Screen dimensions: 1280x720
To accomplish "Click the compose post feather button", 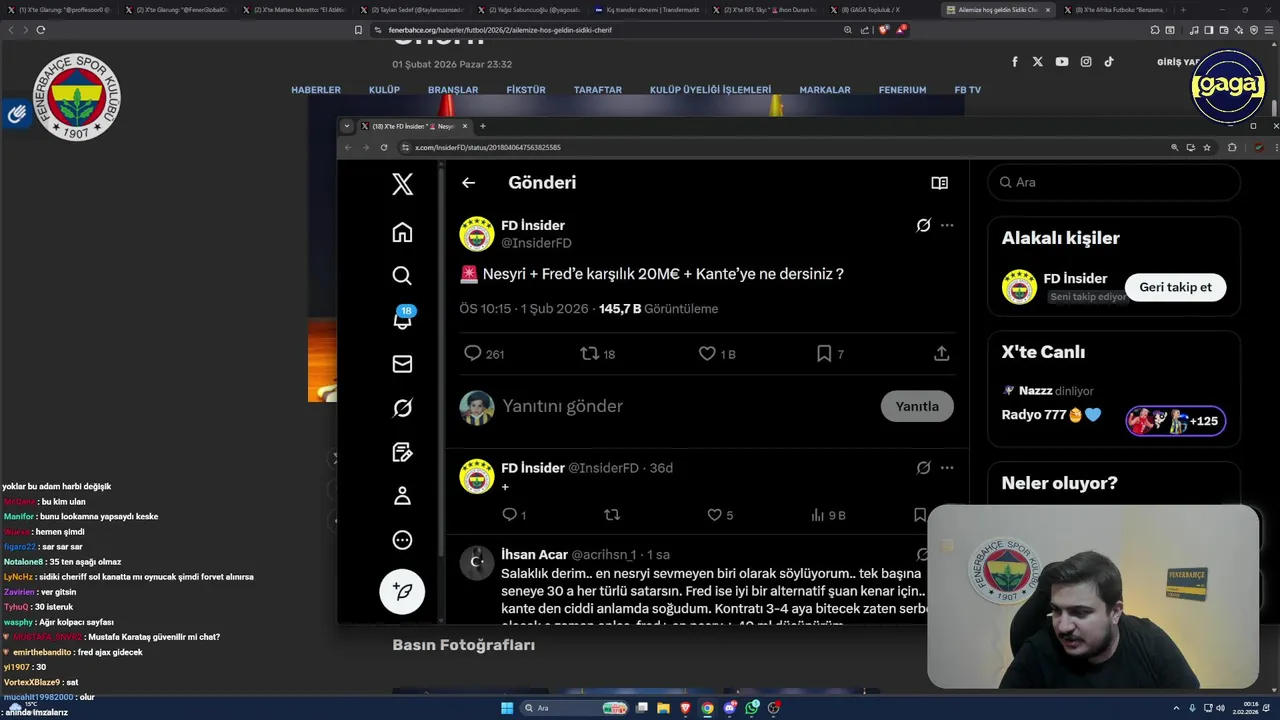I will pyautogui.click(x=402, y=591).
